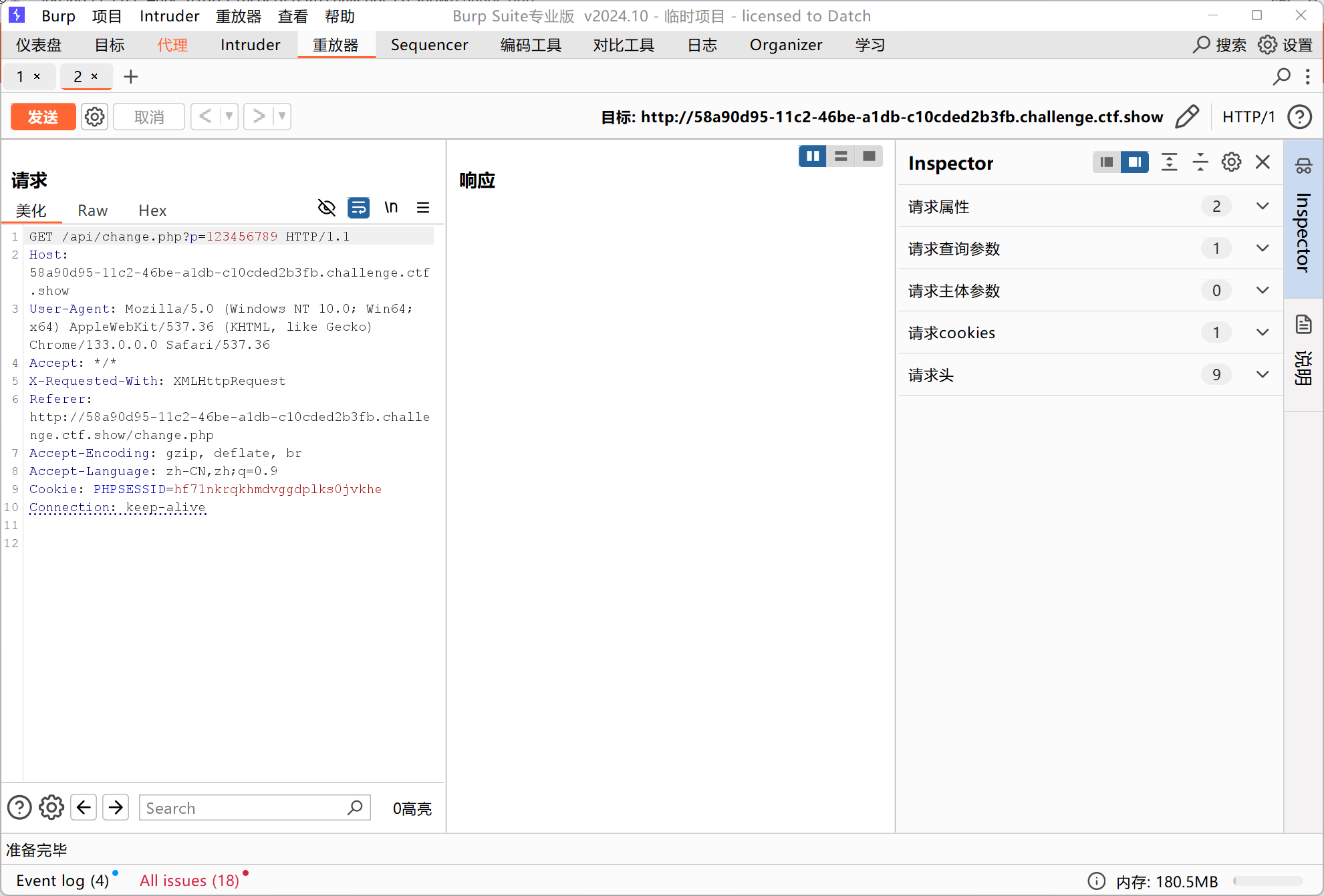The height and width of the screenshot is (896, 1324).
Task: Open the request pane hamburger menu
Action: 423,208
